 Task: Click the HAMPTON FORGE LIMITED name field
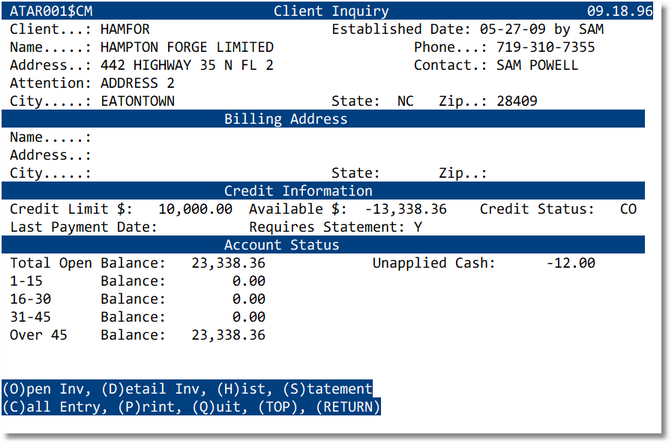(x=186, y=47)
